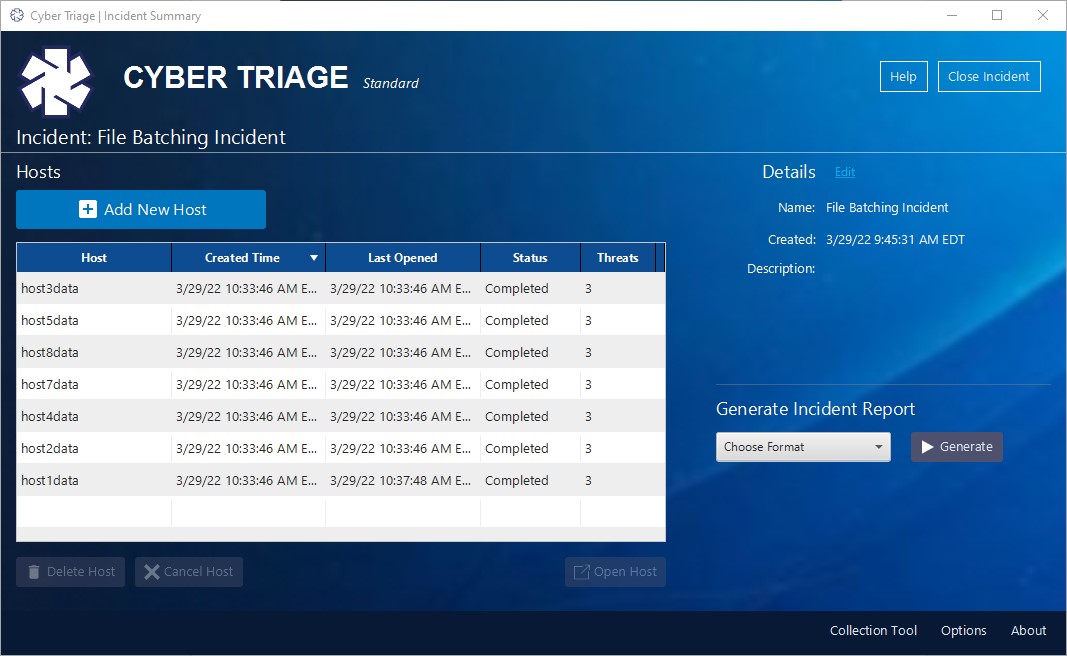Sort by the Threats column header

[618, 258]
